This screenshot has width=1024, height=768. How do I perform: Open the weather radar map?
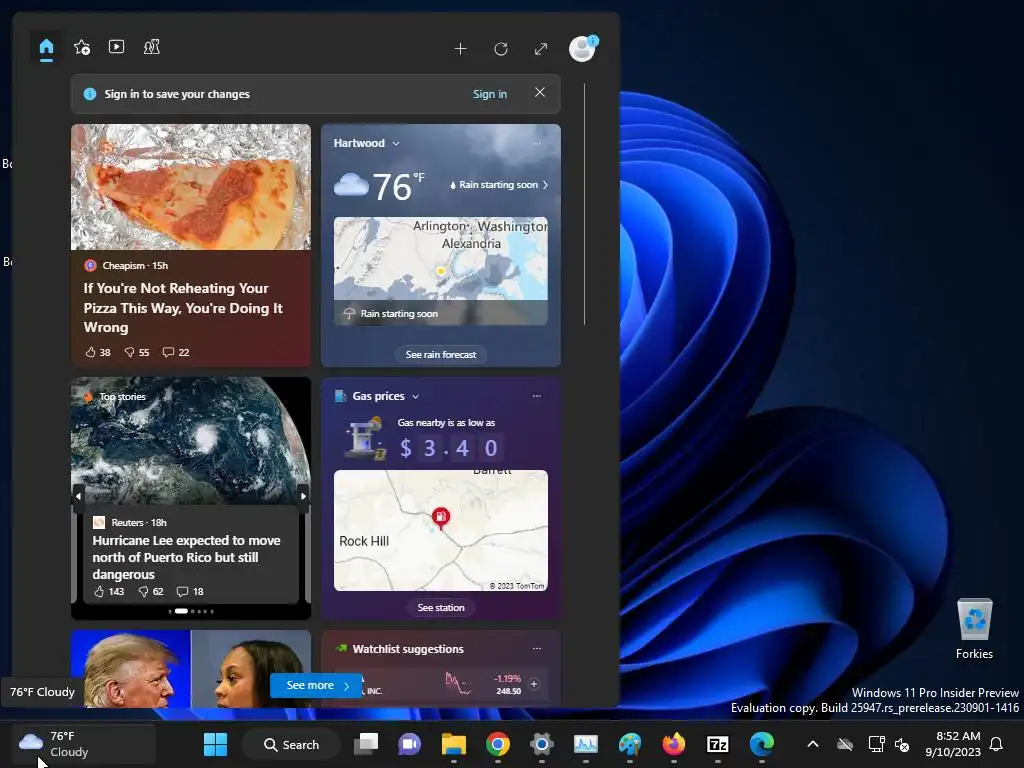441,270
